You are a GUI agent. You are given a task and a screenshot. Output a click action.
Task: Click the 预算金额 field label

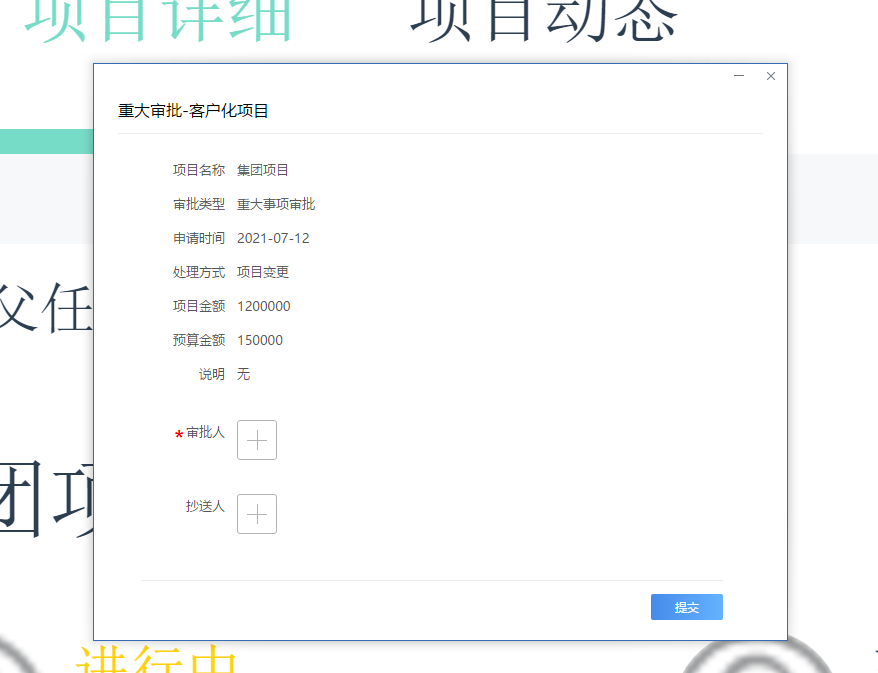click(199, 340)
